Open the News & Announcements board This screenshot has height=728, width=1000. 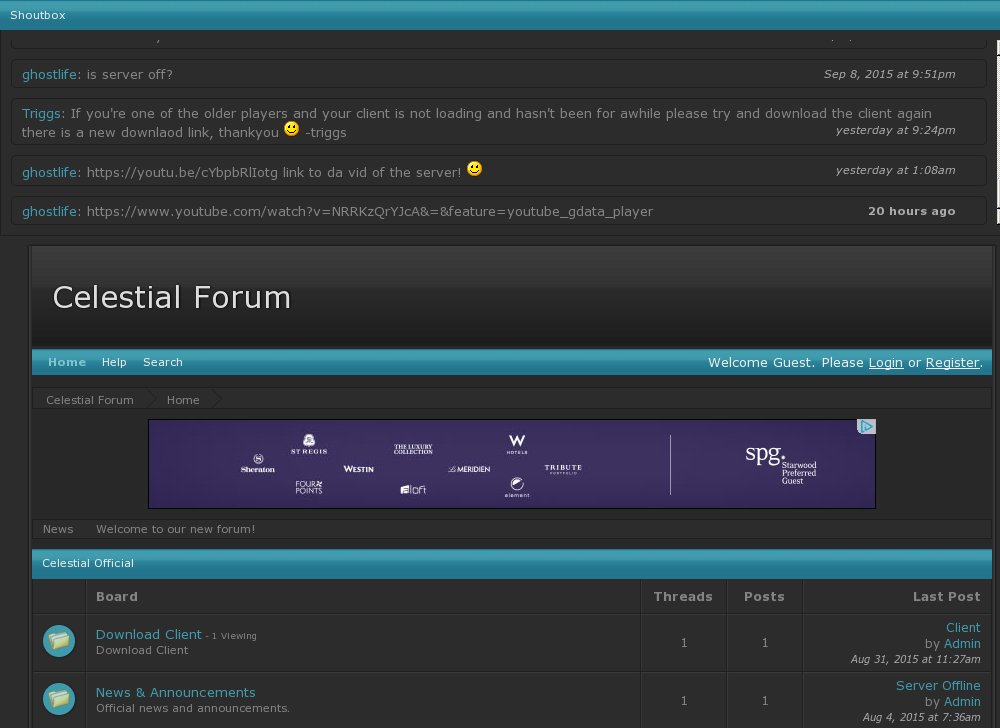pyautogui.click(x=175, y=692)
